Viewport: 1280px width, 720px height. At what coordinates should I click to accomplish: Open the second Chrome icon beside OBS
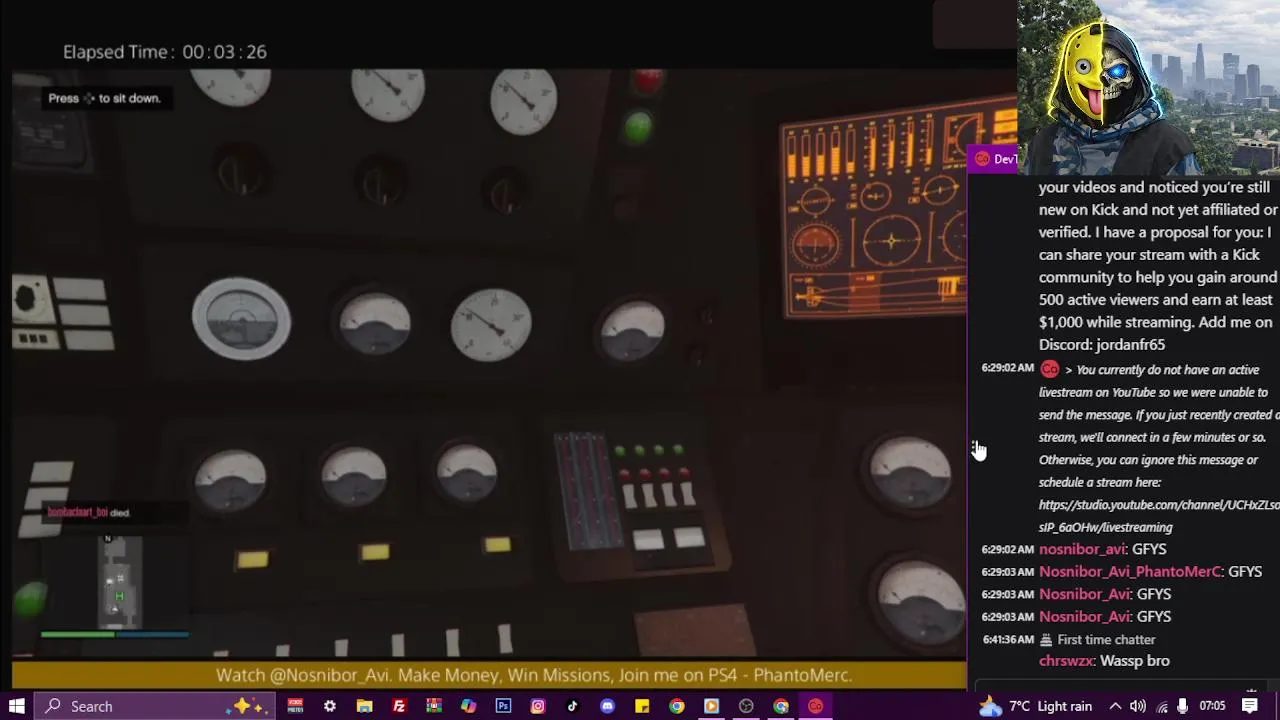(781, 706)
